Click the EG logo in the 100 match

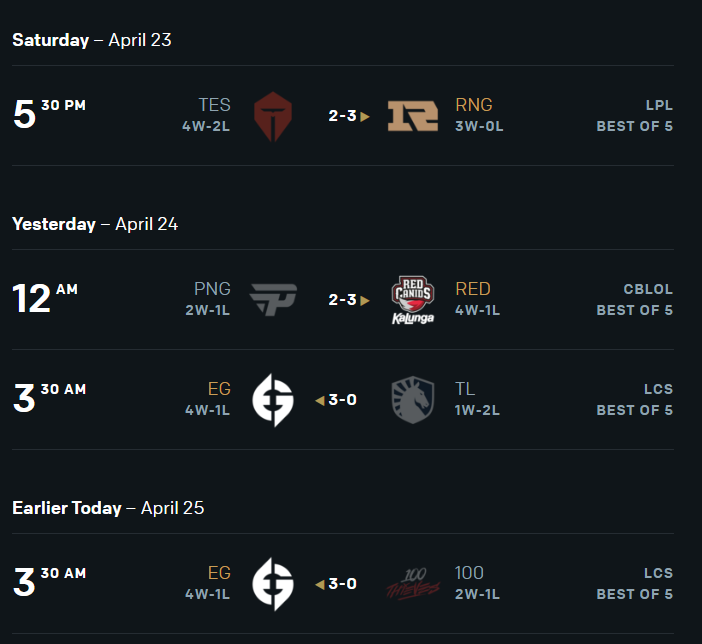click(272, 584)
